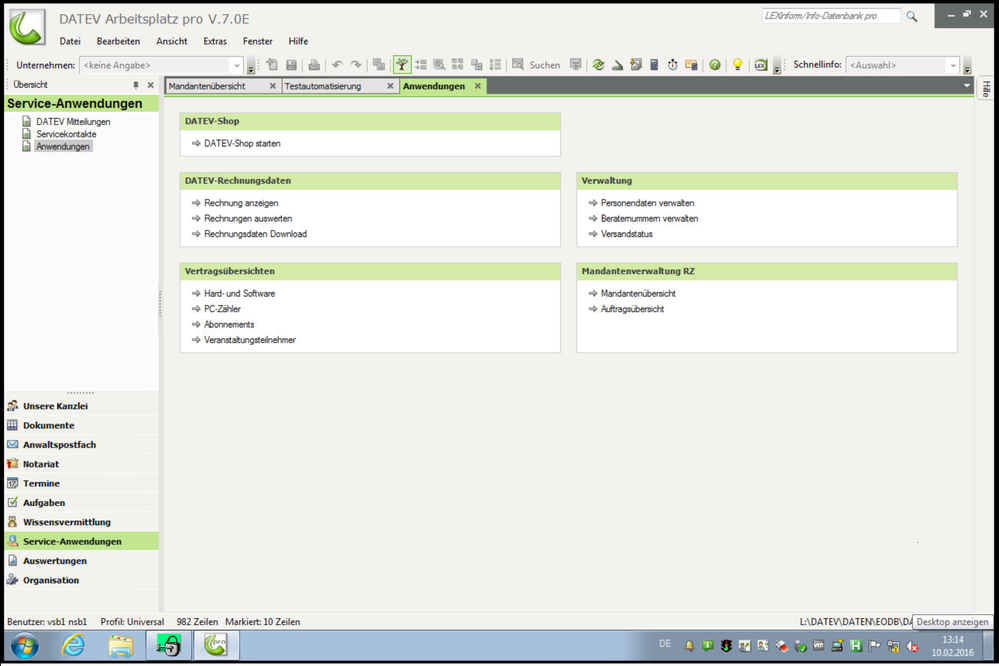Viewport: 999px width, 666px height.
Task: Click the Suchen search toolbar button
Action: [x=536, y=64]
